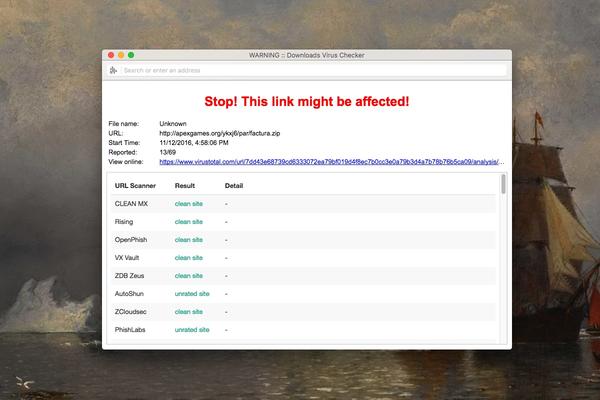Click the red 'Stop!' warning heading
Screen dimensions: 600x400
307,102
